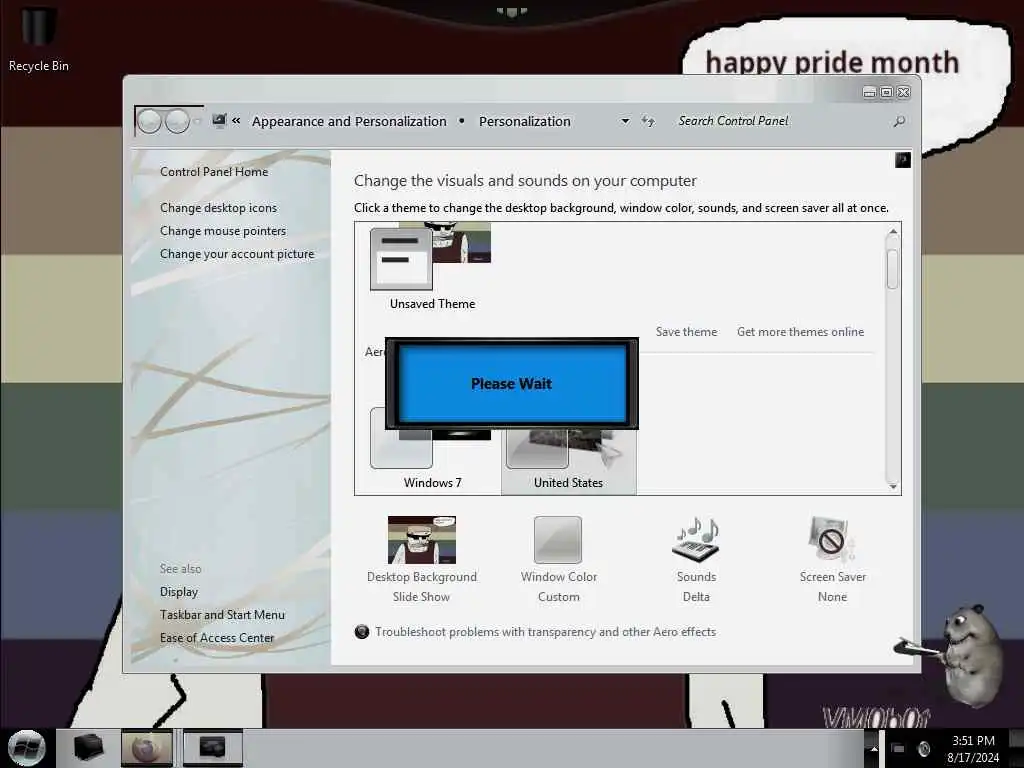Open Taskbar and Start Menu link

click(x=222, y=615)
